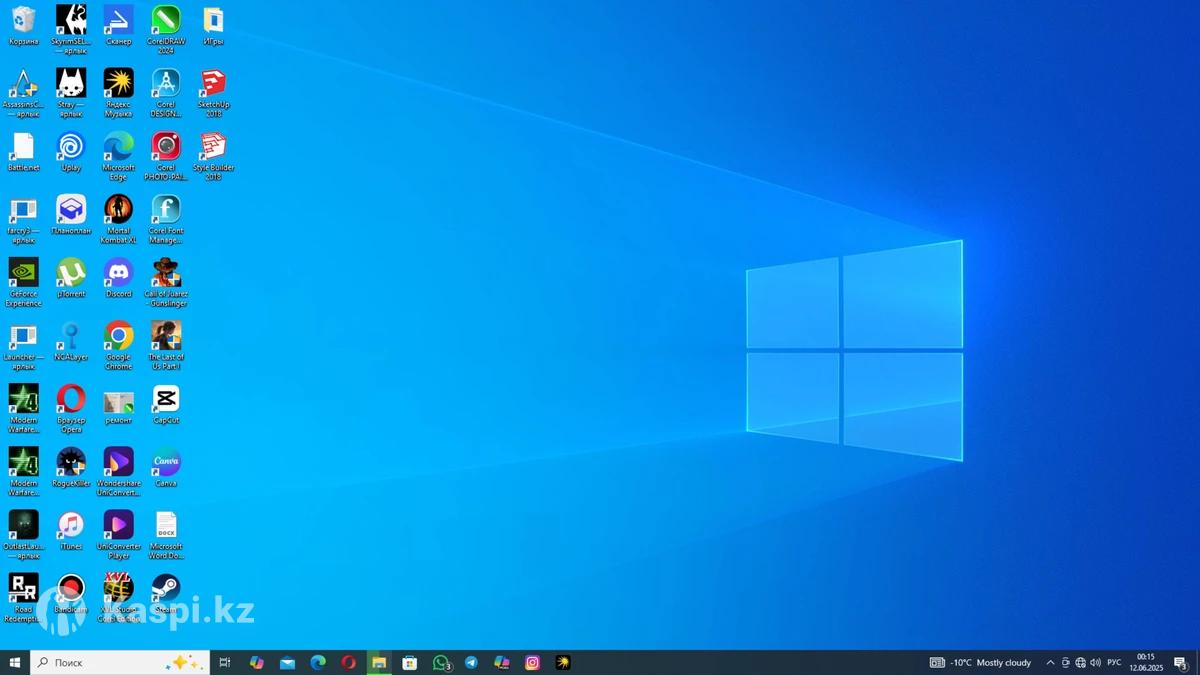Viewport: 1200px width, 675px height.
Task: Open the notification center icon
Action: pos(1180,663)
